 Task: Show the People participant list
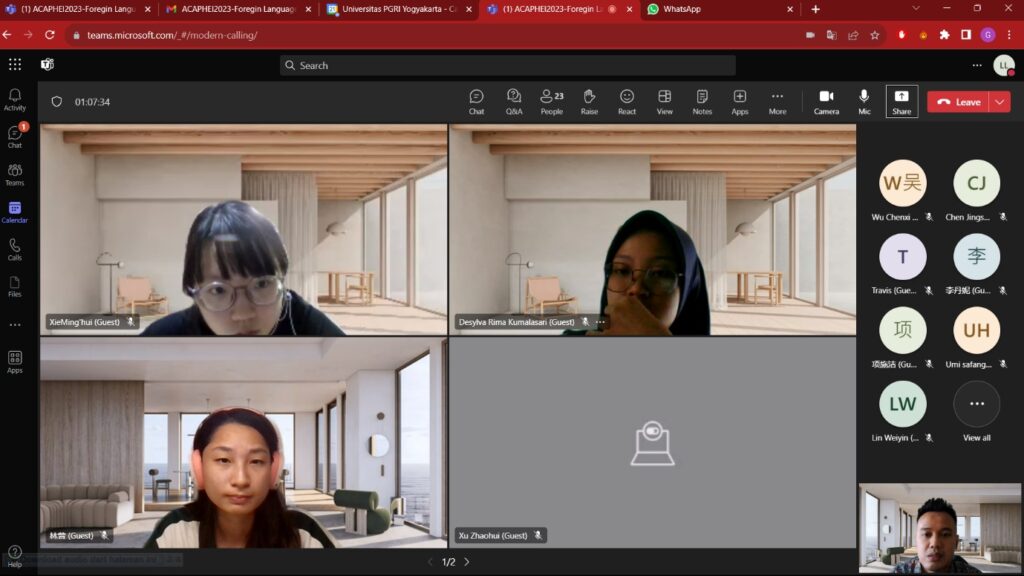[551, 101]
